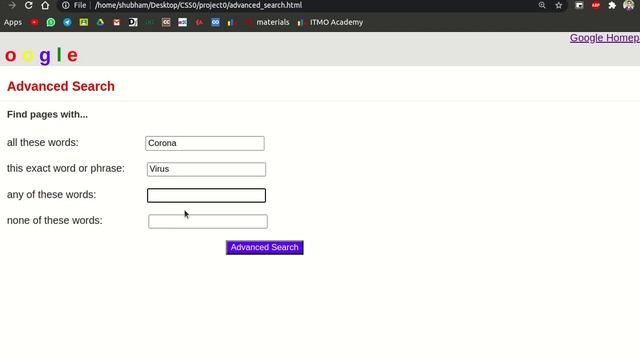Focus the 'any of these words' field
This screenshot has width=640, height=360.
coord(206,196)
